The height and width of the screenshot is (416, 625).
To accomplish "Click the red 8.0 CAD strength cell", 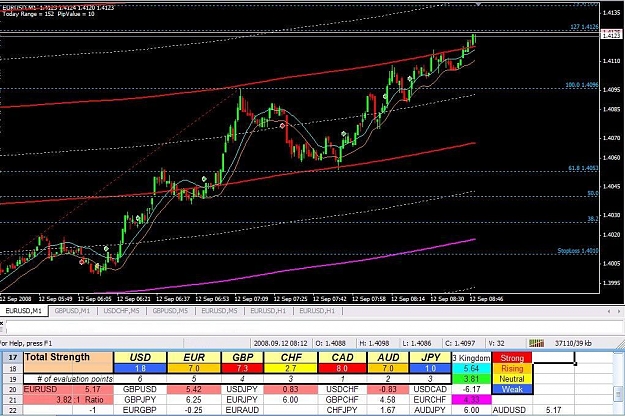I will pos(342,369).
